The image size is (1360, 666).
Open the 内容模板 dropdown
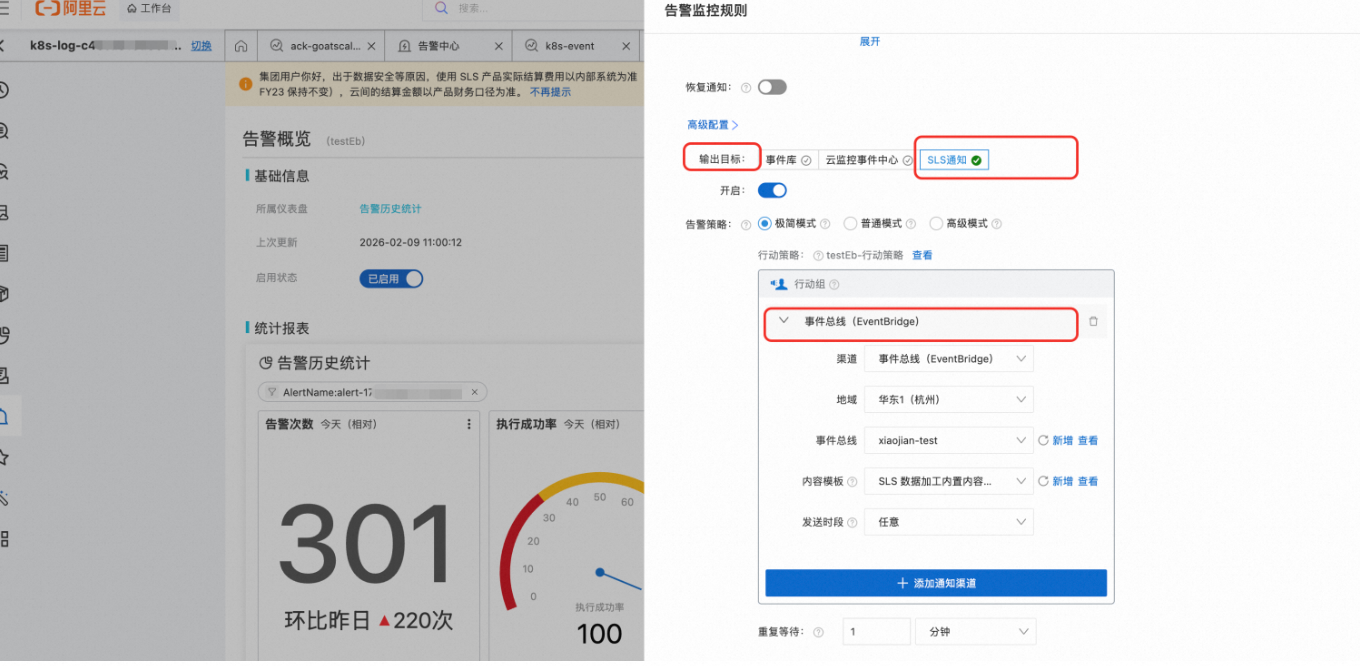(948, 481)
